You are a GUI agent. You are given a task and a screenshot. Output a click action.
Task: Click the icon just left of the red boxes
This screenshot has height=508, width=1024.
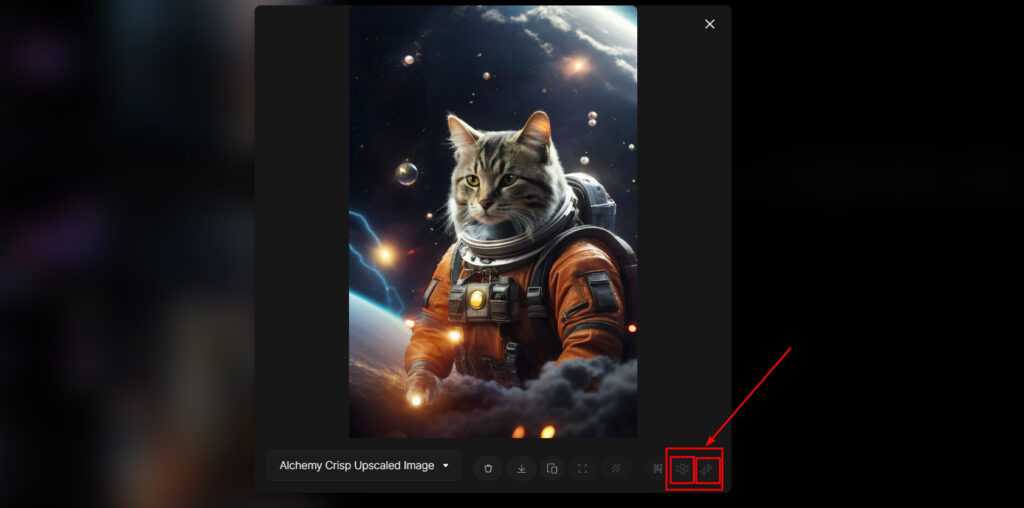(657, 468)
